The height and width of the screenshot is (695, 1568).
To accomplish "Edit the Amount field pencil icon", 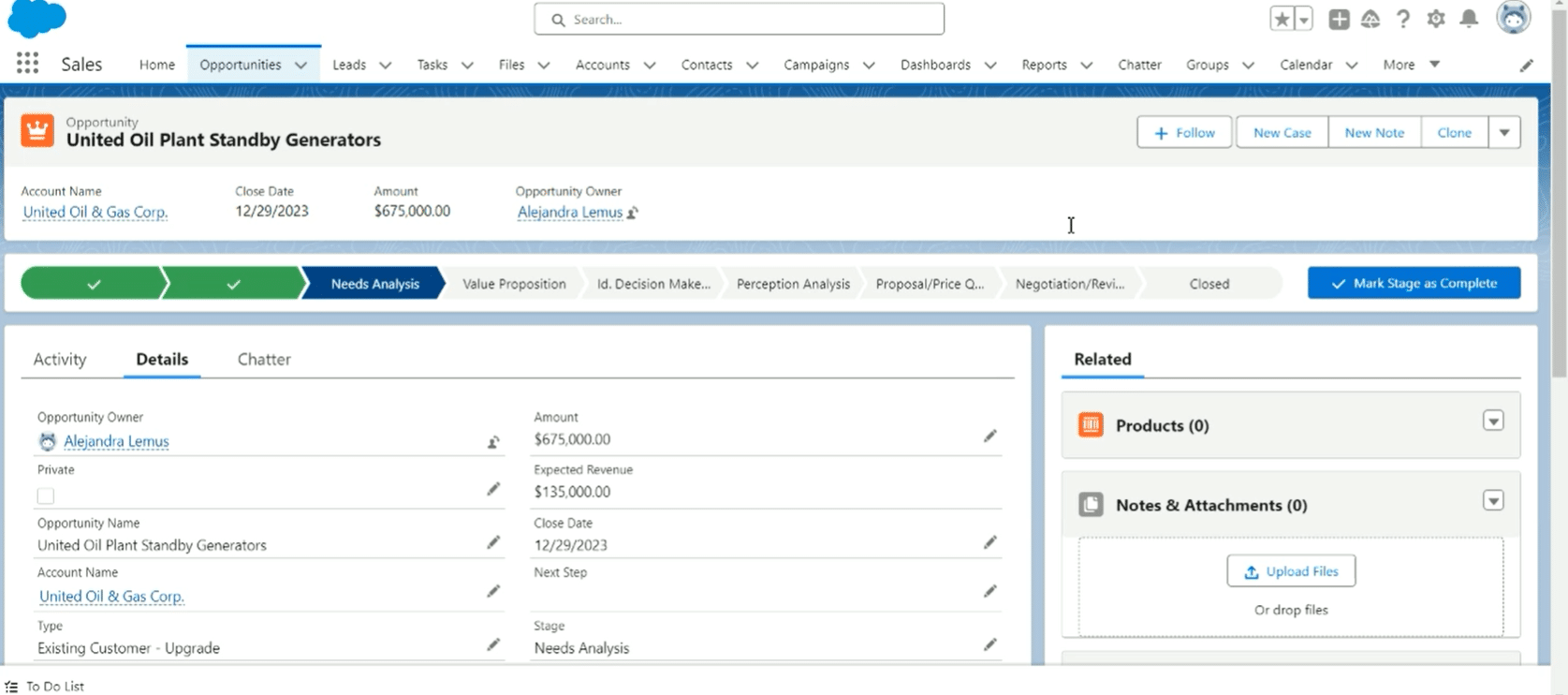I will 989,436.
